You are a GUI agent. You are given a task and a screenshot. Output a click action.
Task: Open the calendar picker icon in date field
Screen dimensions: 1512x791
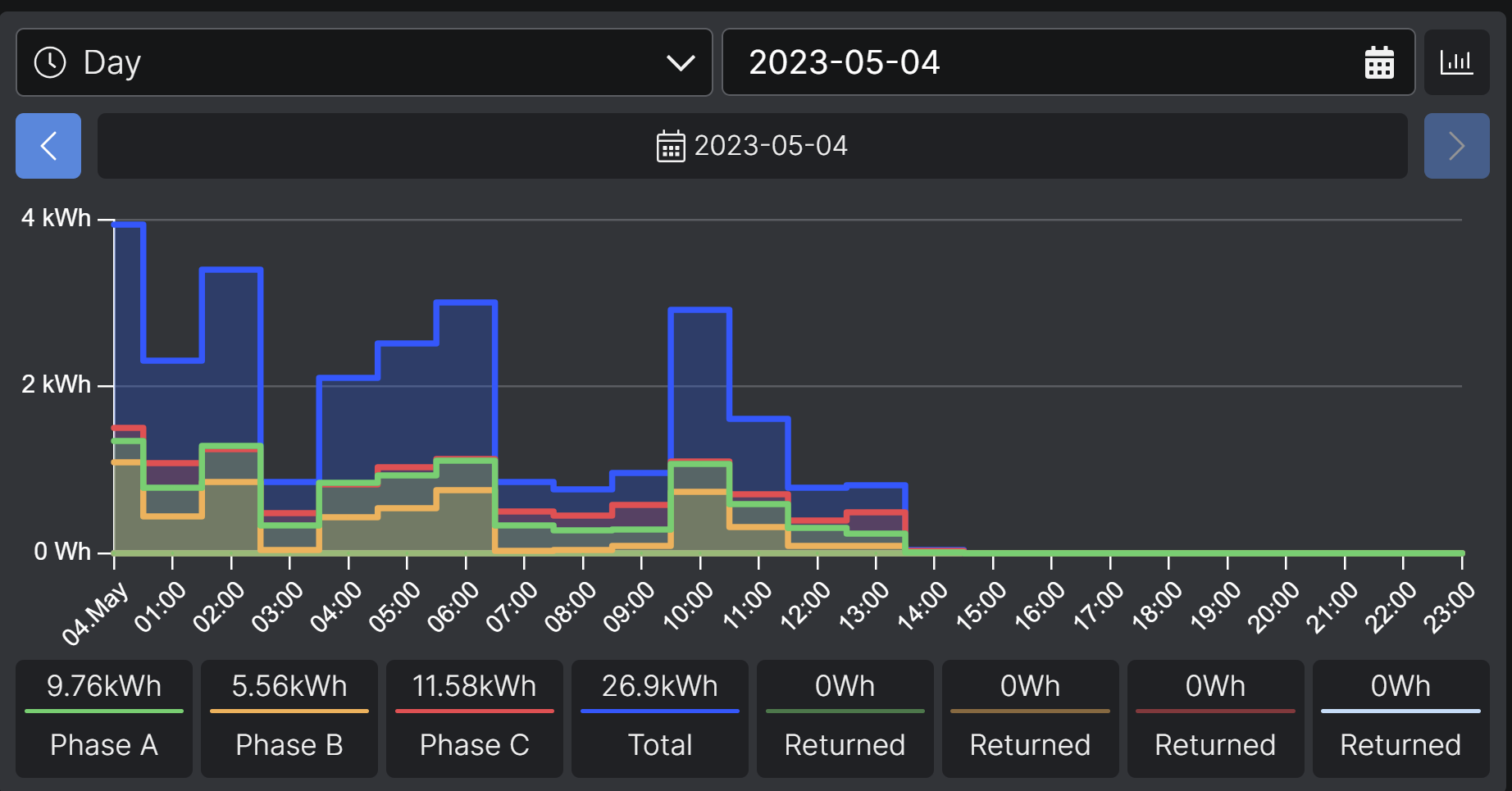(1378, 63)
